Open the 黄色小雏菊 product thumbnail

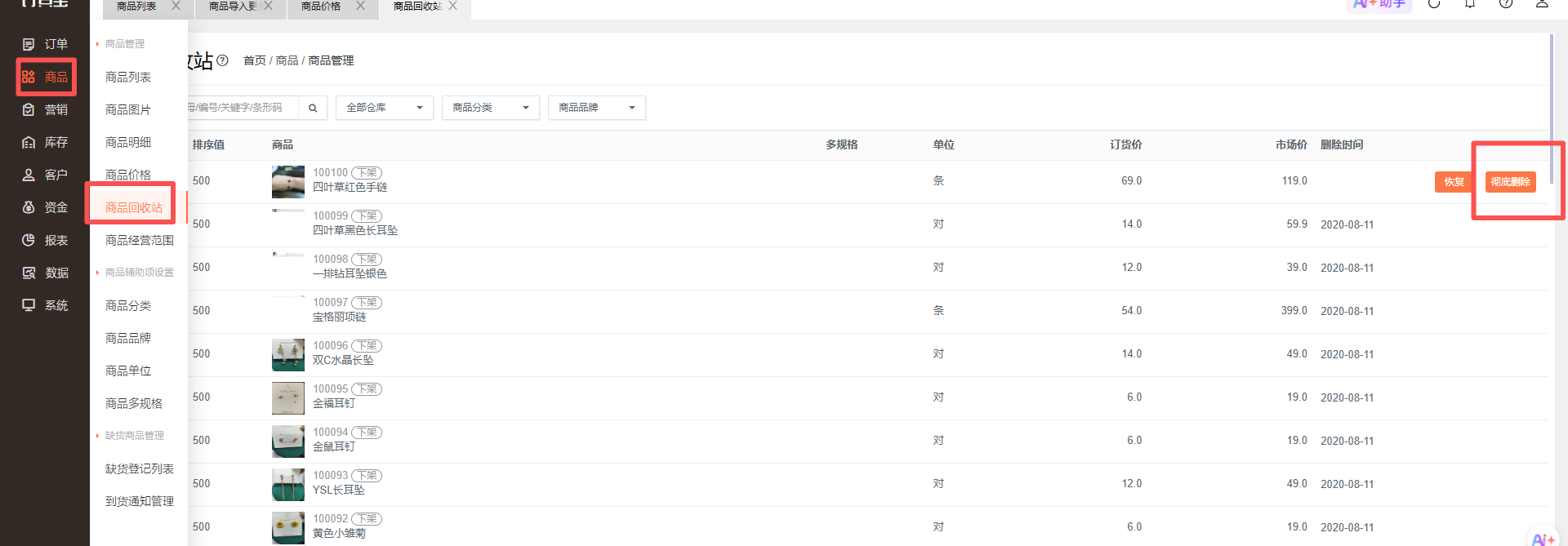coord(288,528)
